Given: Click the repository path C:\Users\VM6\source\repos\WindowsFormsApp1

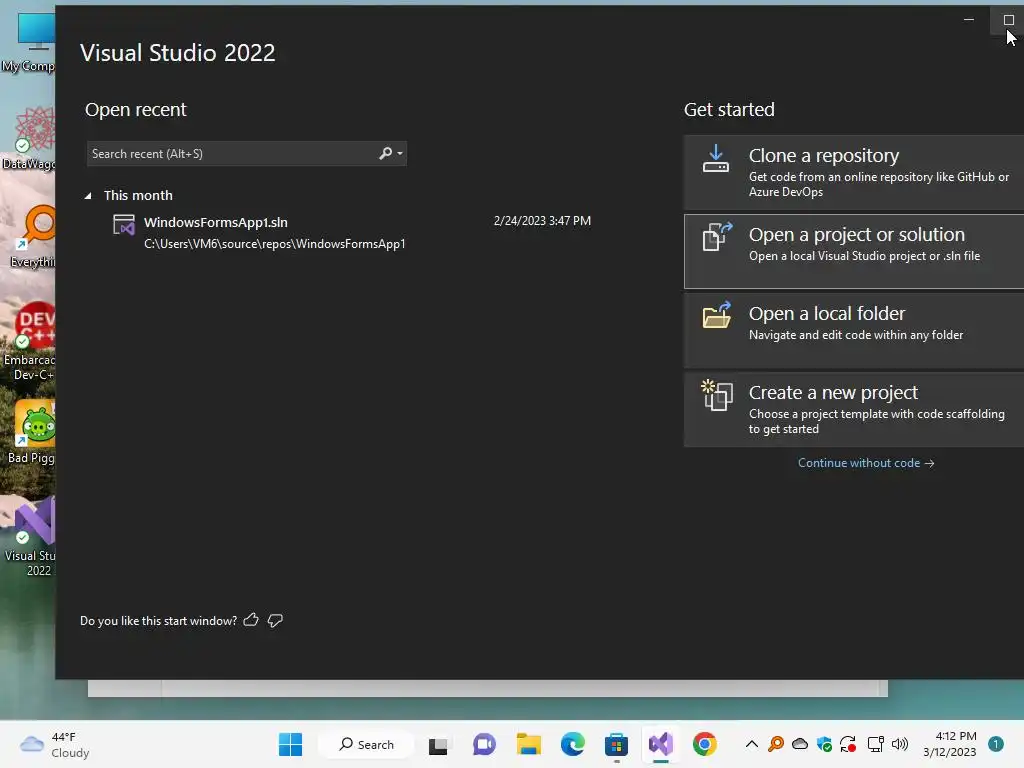Looking at the screenshot, I should pyautogui.click(x=275, y=244).
